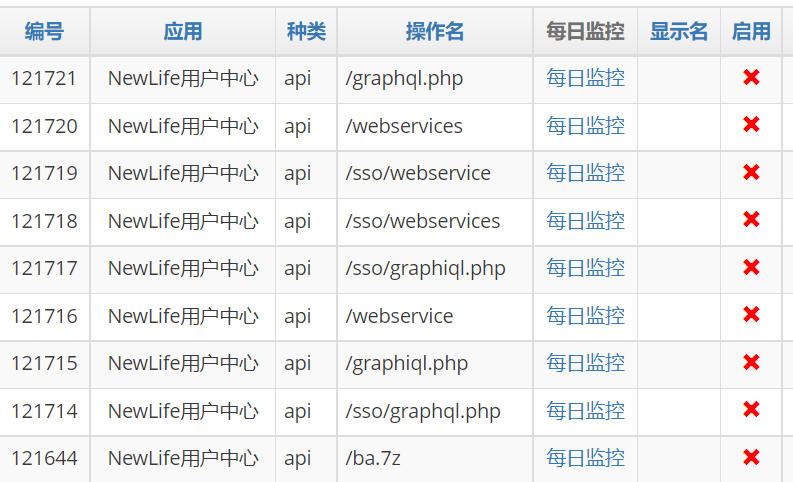793x482 pixels.
Task: Open 每日监控 link for row 121721
Action: [585, 78]
